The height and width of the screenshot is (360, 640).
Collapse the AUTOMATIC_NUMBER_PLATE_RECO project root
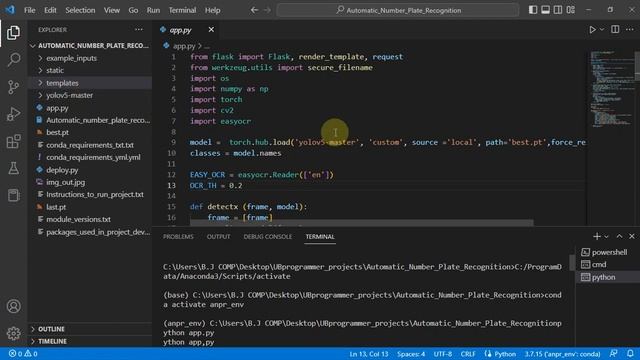[90, 45]
